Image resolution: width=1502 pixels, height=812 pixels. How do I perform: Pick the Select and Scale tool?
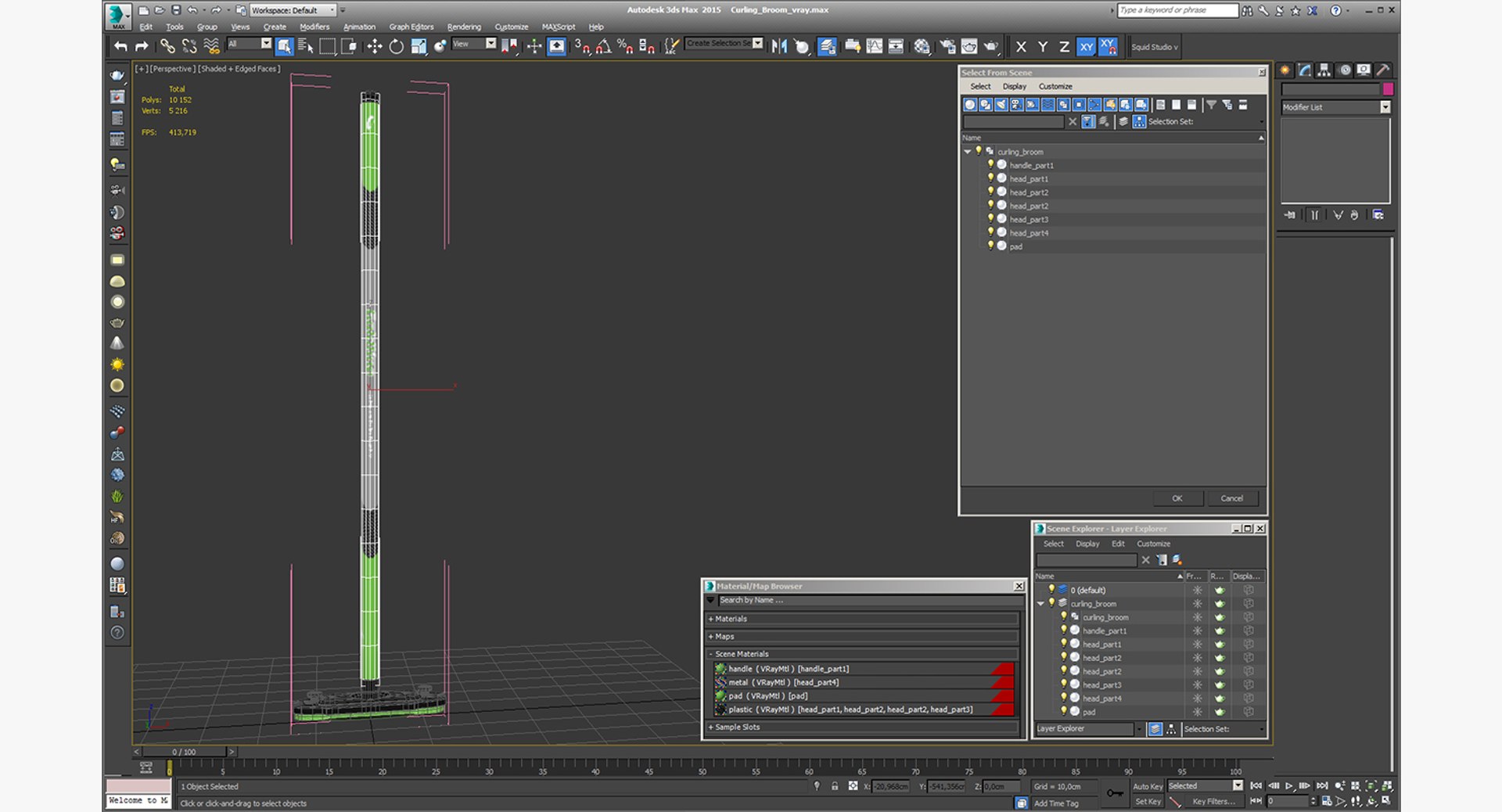(x=419, y=47)
